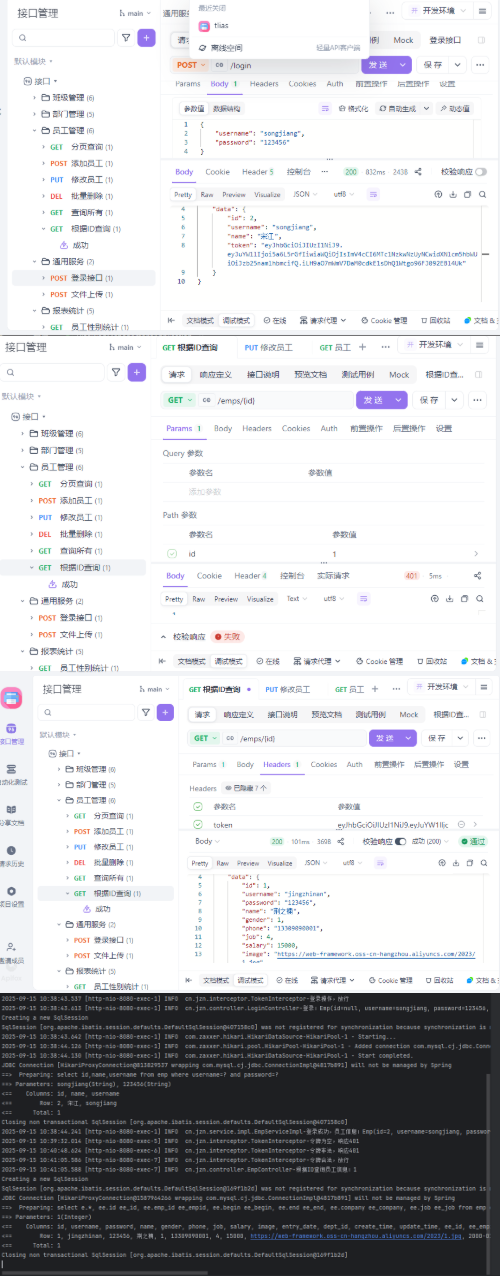Uncheck the token header row's checkbox

[198, 825]
